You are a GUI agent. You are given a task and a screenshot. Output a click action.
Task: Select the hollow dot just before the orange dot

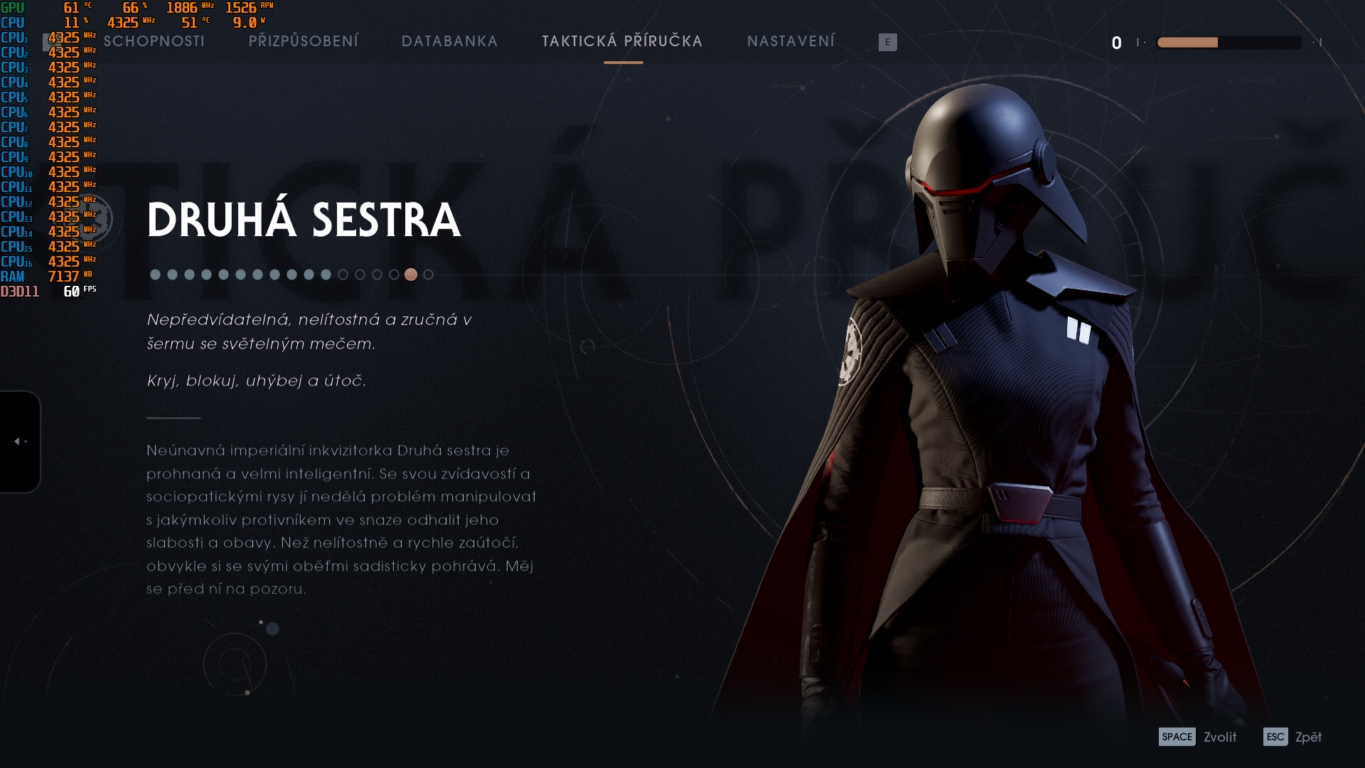click(394, 274)
